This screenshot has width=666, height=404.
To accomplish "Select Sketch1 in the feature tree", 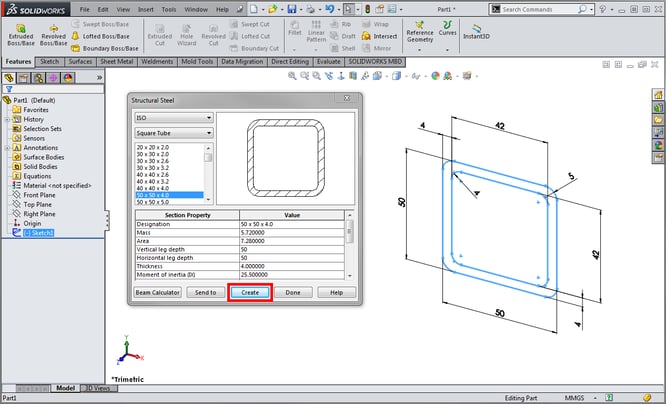I will 38,233.
